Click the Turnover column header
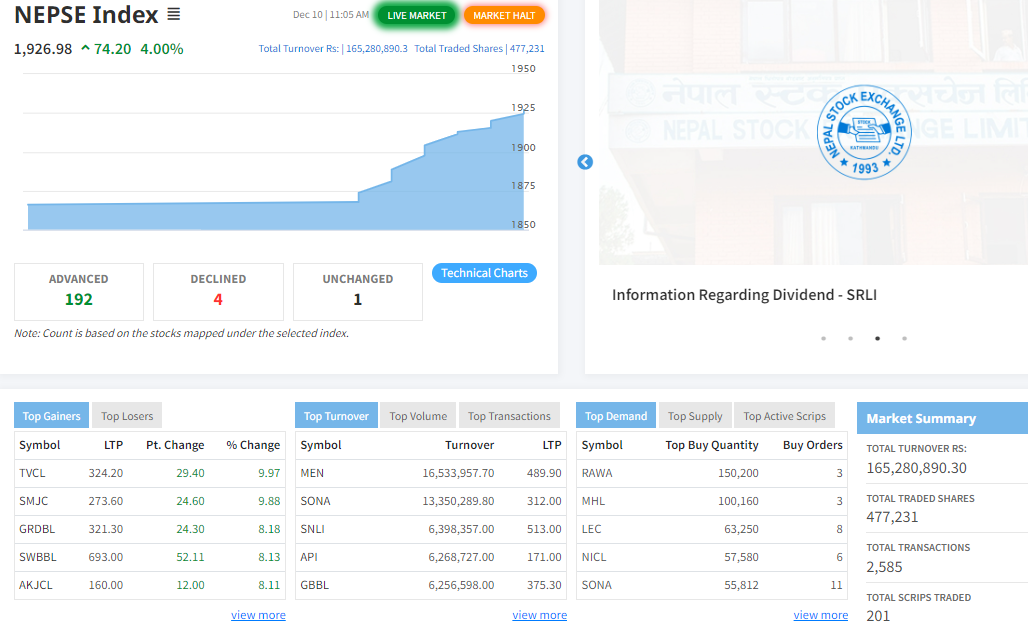The height and width of the screenshot is (632, 1028). click(469, 445)
